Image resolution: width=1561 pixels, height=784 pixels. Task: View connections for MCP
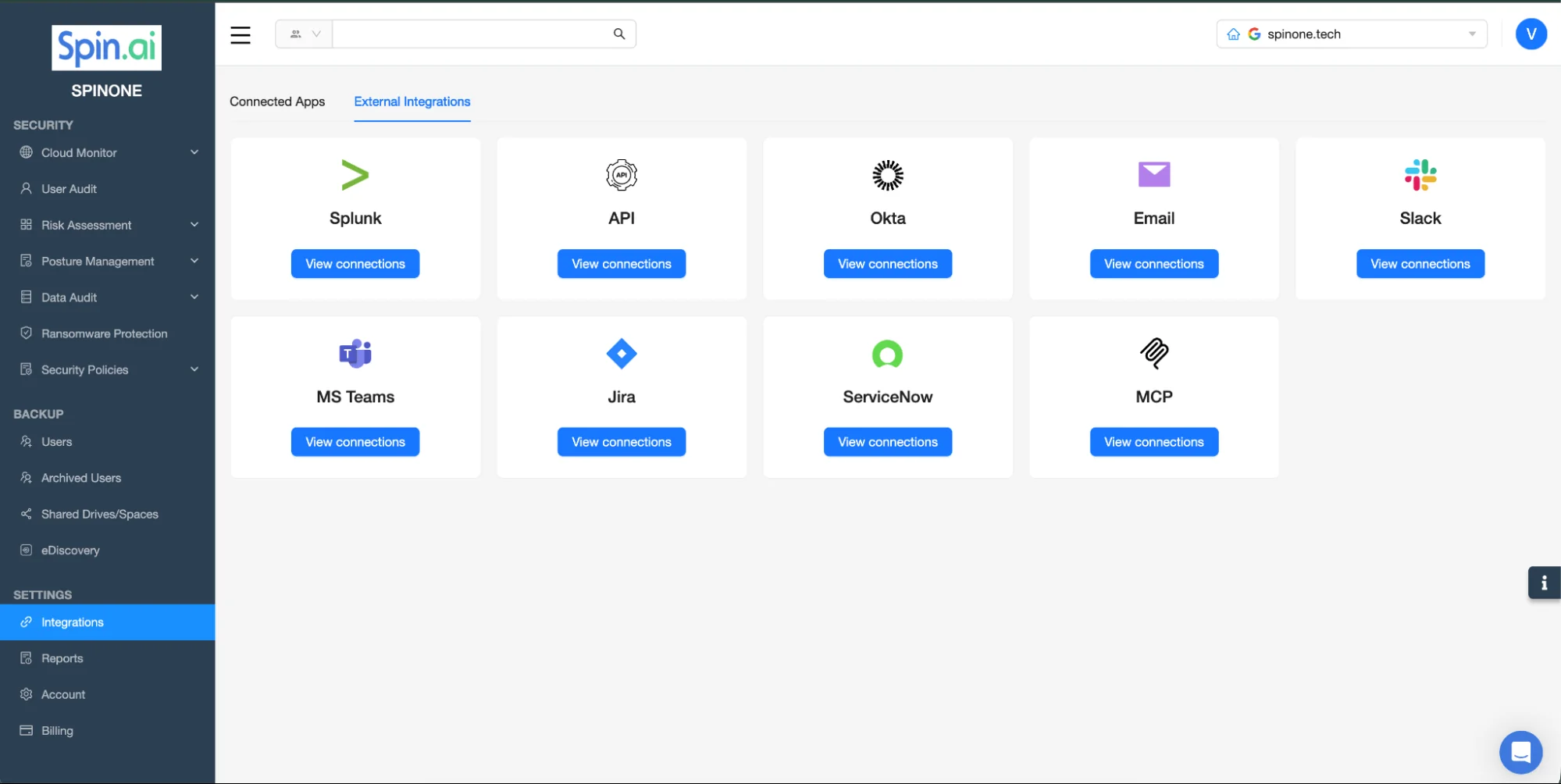1154,442
